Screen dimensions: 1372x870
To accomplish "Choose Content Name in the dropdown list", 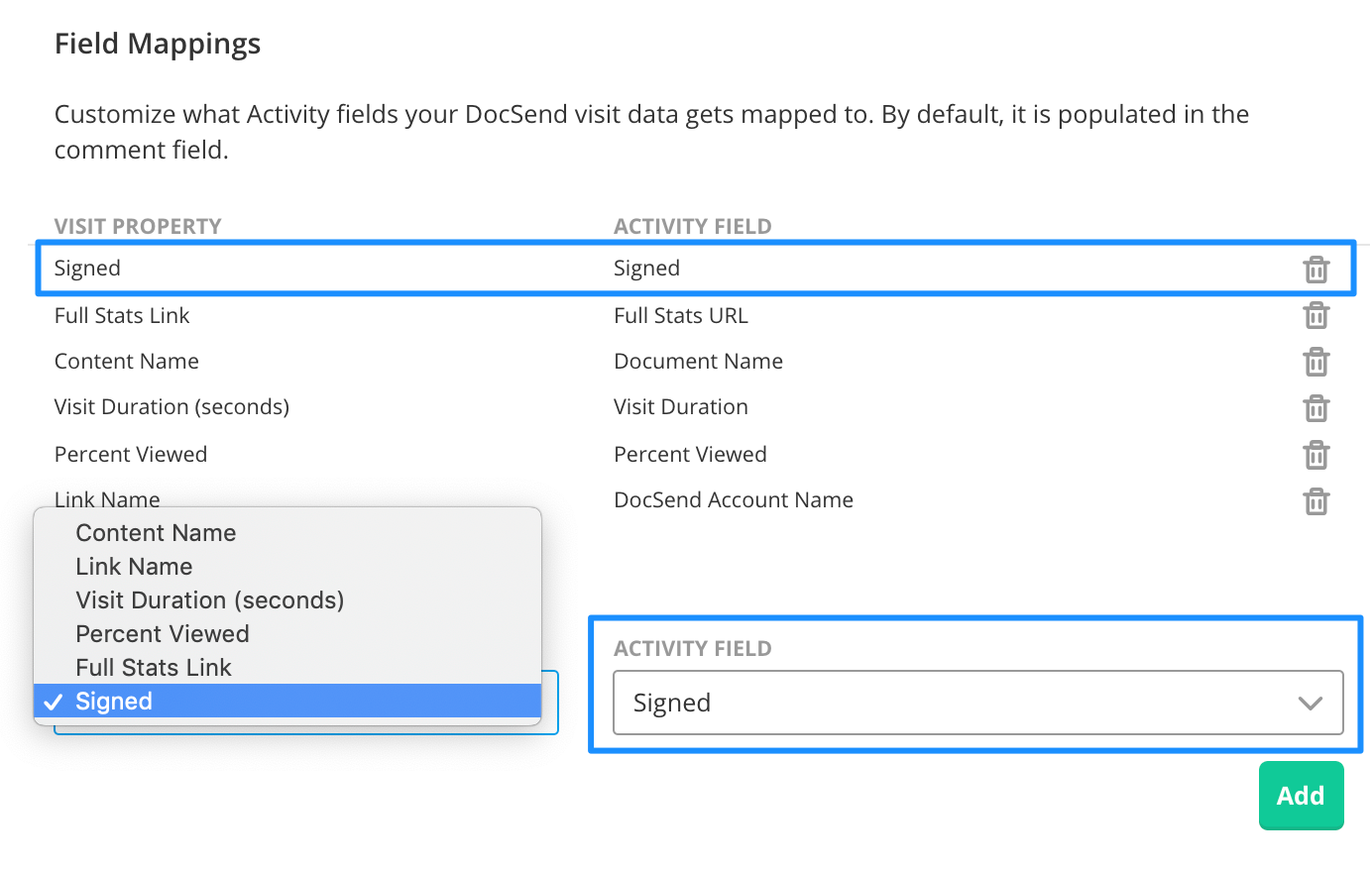I will click(x=287, y=533).
